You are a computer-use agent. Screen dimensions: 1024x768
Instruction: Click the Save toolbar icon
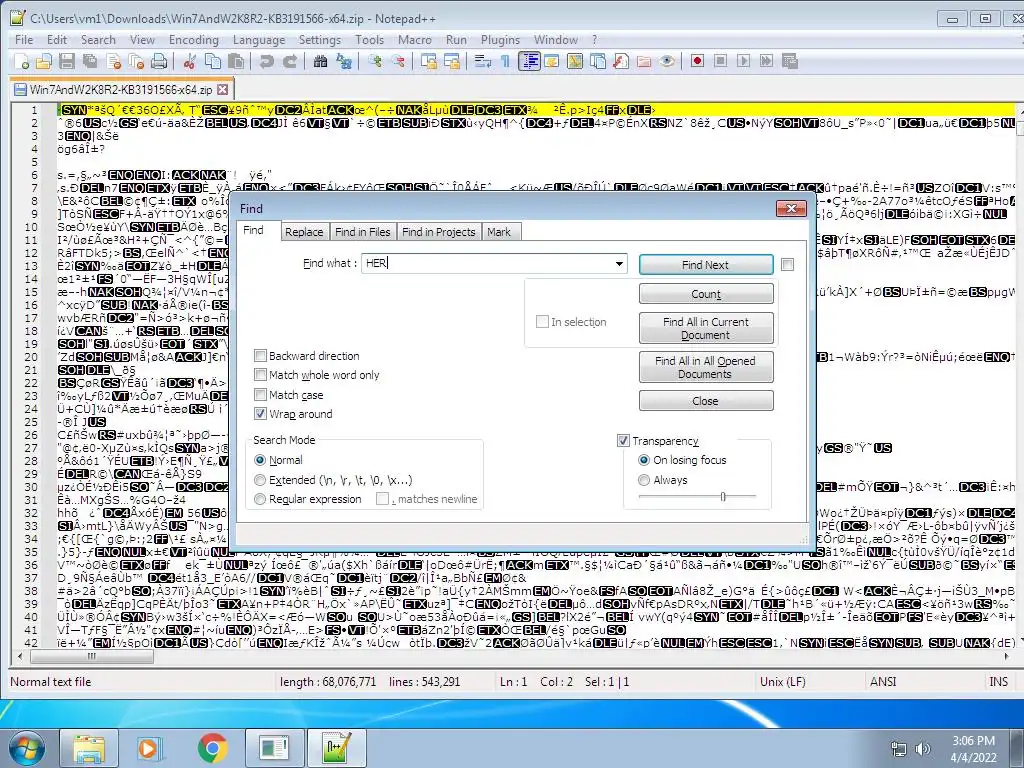[67, 61]
